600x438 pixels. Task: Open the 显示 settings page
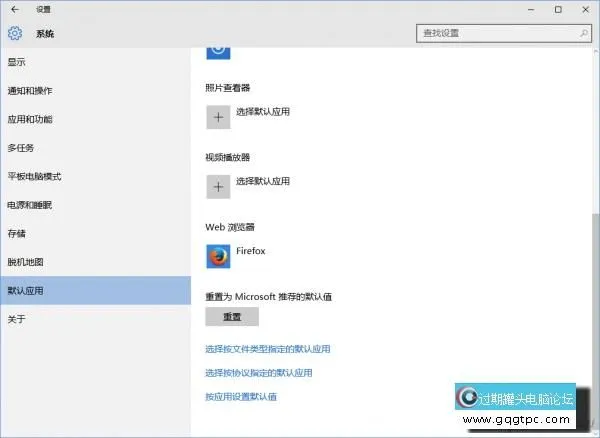click(x=17, y=63)
